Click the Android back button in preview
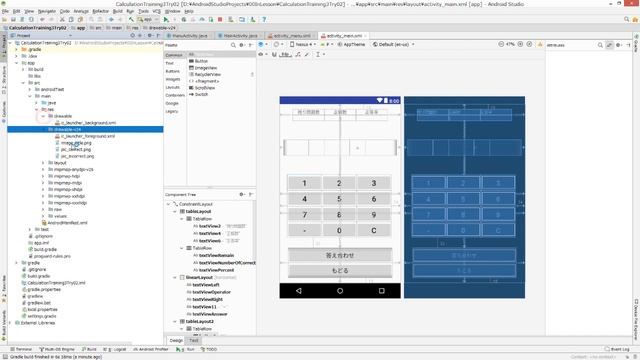The height and width of the screenshot is (360, 640). pyautogui.click(x=299, y=291)
